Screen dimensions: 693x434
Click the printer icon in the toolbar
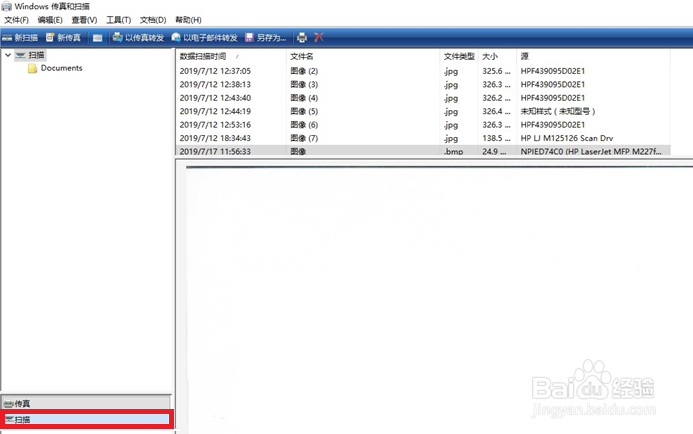tap(302, 38)
